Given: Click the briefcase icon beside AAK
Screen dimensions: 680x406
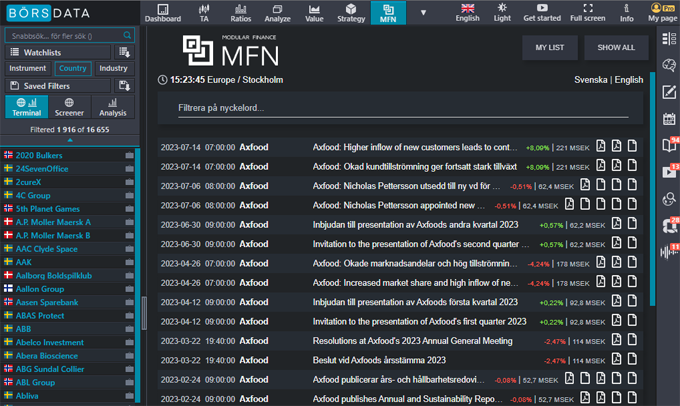Looking at the screenshot, I should (129, 262).
